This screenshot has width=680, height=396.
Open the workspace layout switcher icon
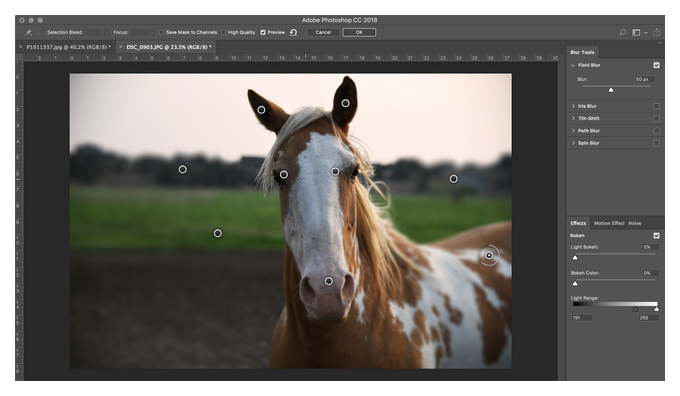click(636, 33)
